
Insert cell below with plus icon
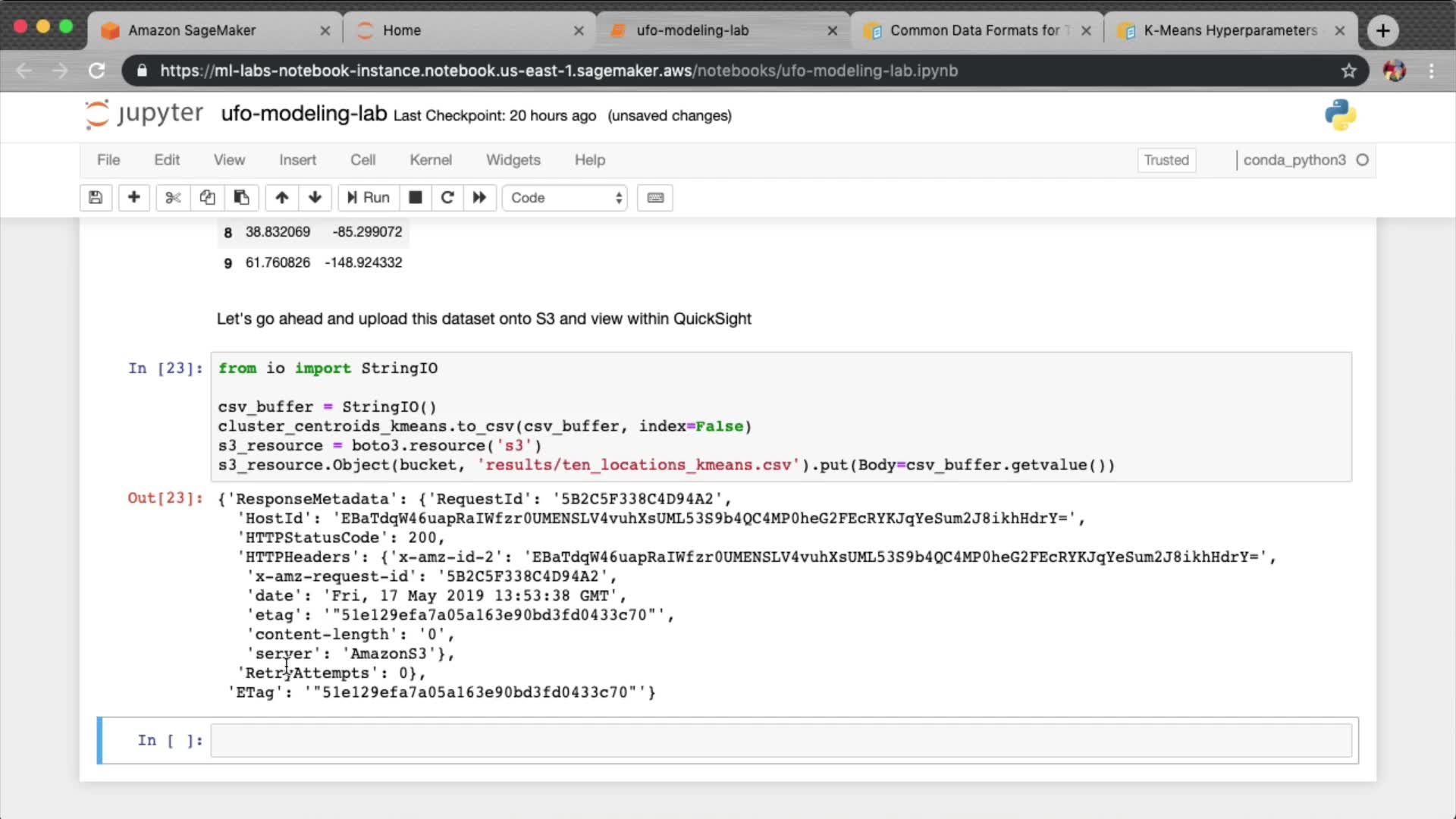(133, 198)
